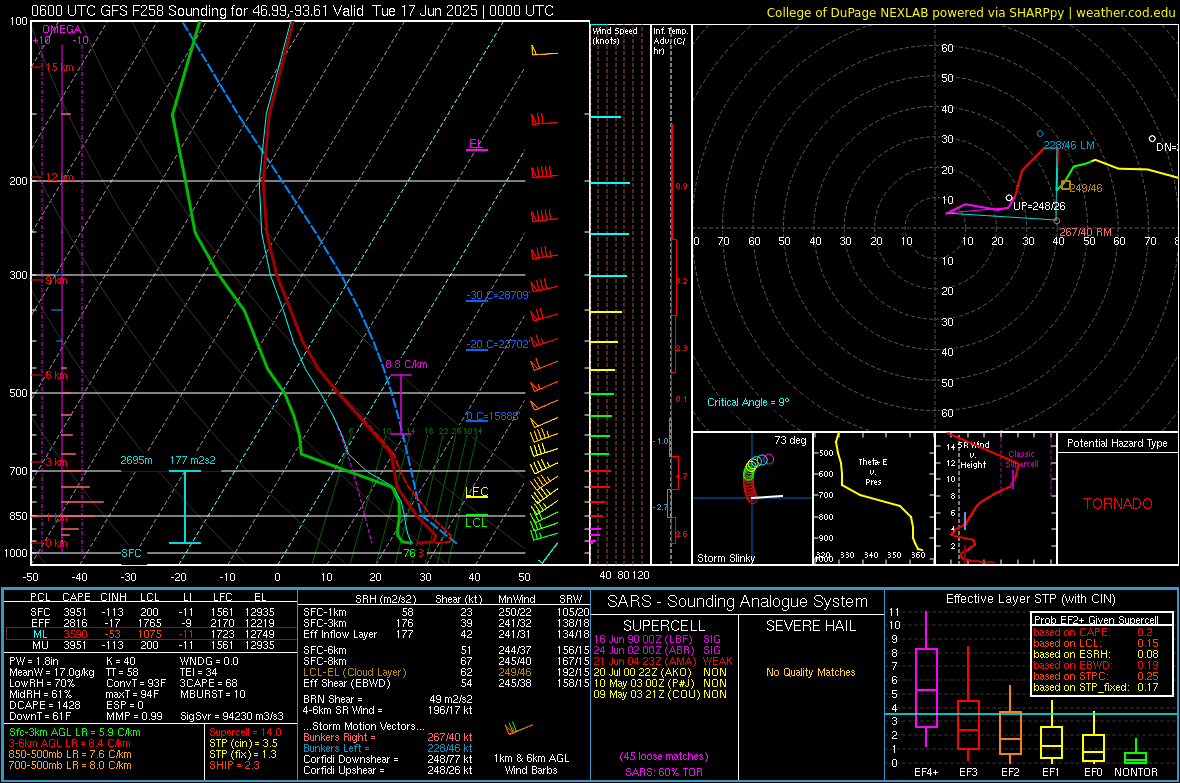Click the LCL marker label

pyautogui.click(x=476, y=523)
